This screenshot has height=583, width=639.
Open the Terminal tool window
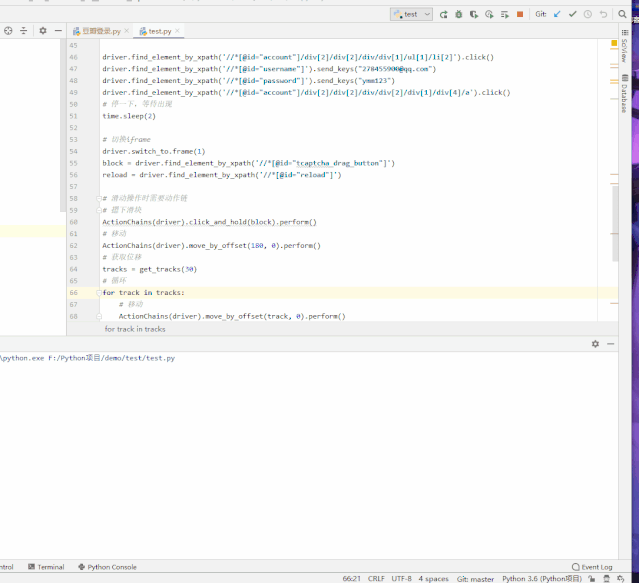click(x=50, y=567)
